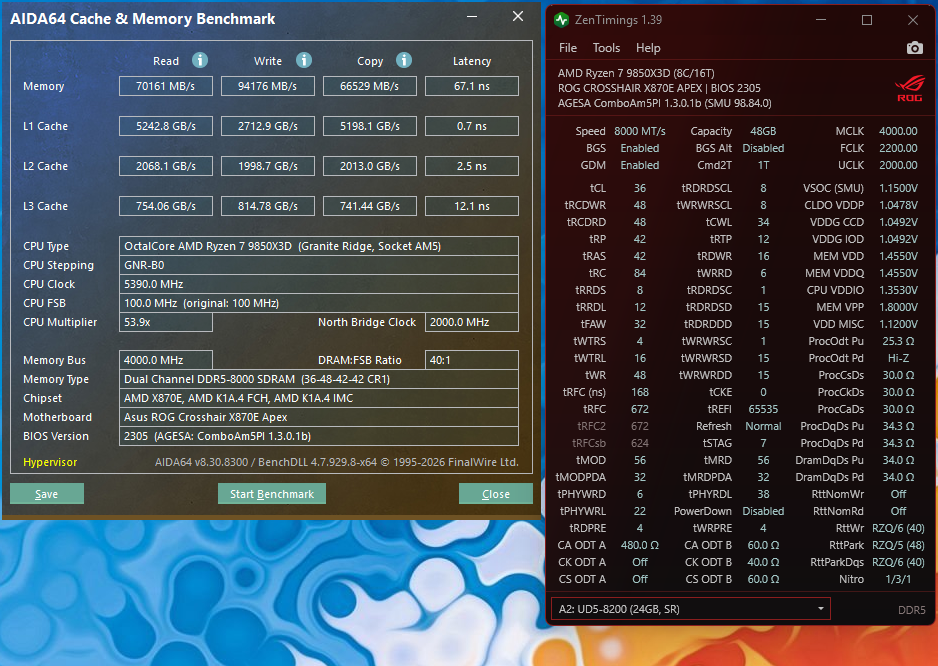
Task: Open ZenTimings Help menu
Action: click(648, 48)
